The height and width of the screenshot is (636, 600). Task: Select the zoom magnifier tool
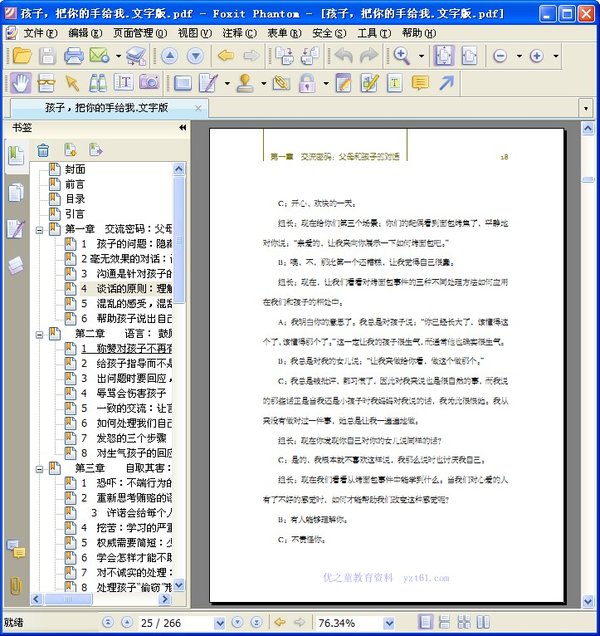[x=402, y=56]
